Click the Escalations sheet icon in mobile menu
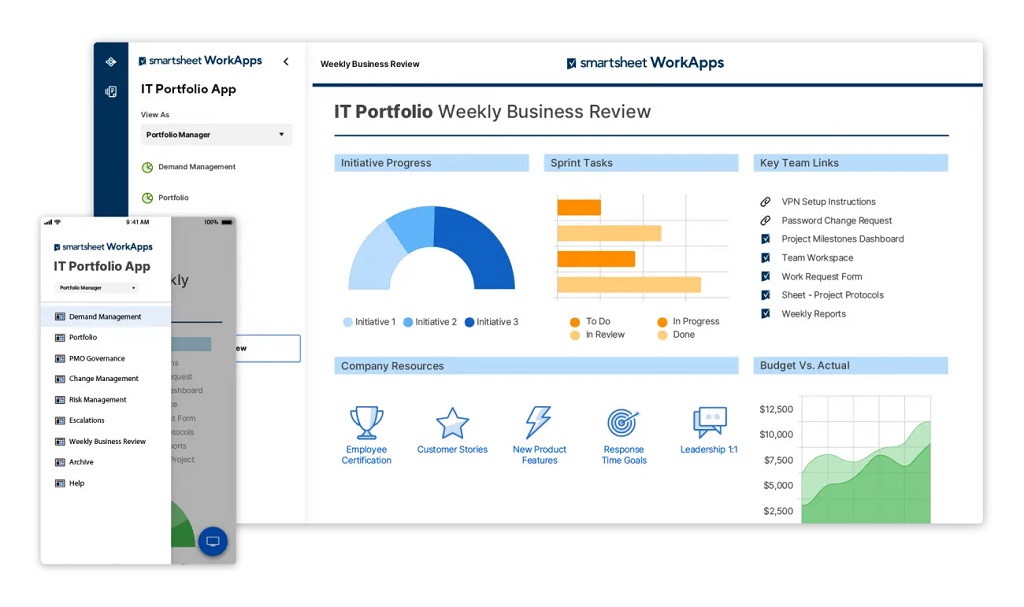 pos(59,421)
